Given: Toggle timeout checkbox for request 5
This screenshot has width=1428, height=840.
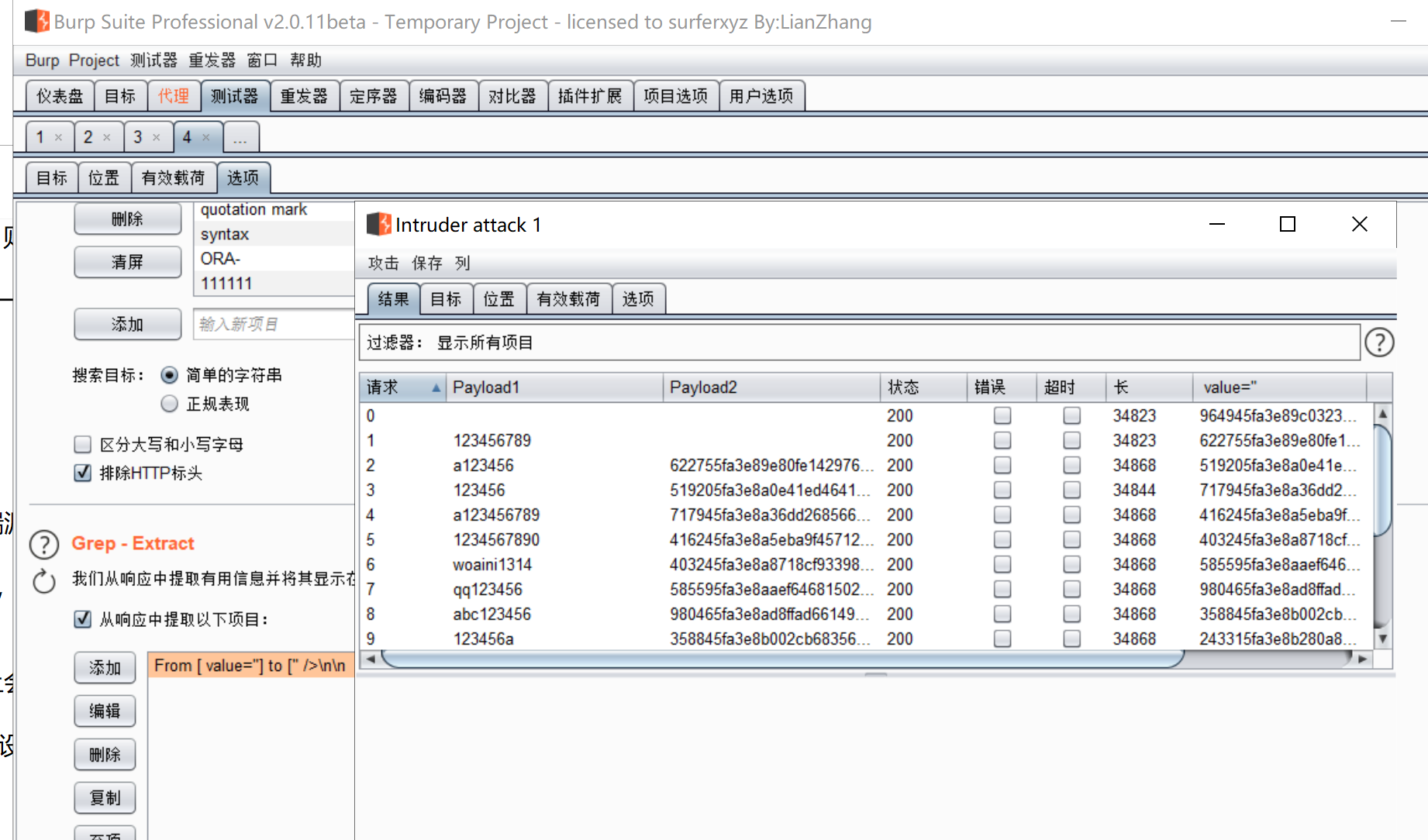Looking at the screenshot, I should pyautogui.click(x=1072, y=540).
